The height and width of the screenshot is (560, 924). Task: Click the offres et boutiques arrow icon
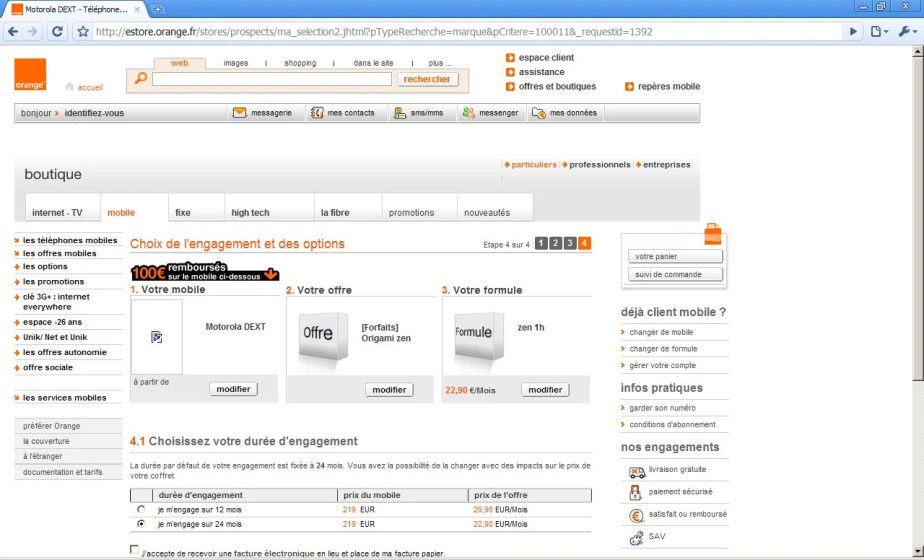coord(510,87)
